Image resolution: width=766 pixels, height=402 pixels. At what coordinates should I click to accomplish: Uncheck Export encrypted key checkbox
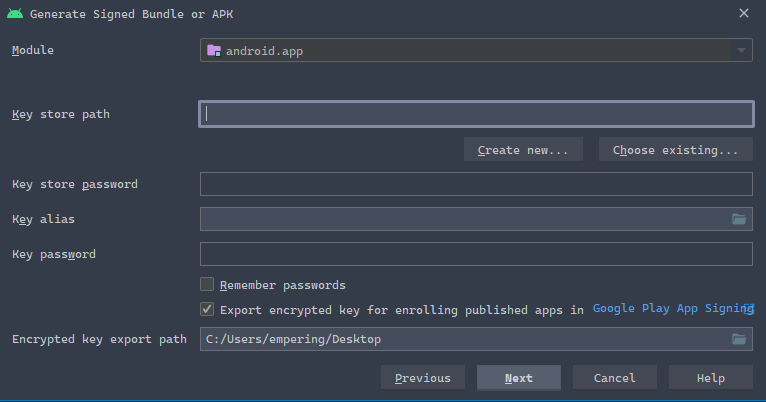coord(207,309)
